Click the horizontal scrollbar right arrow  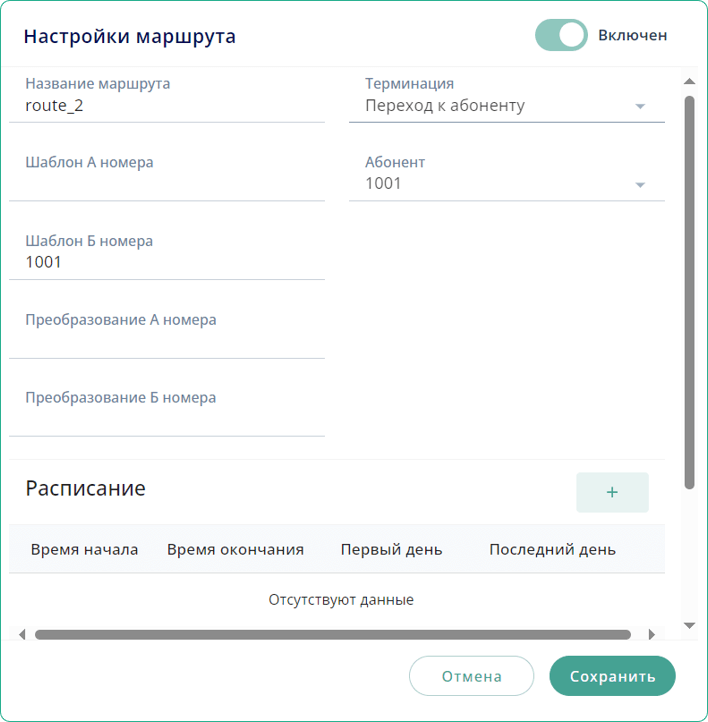tap(652, 634)
